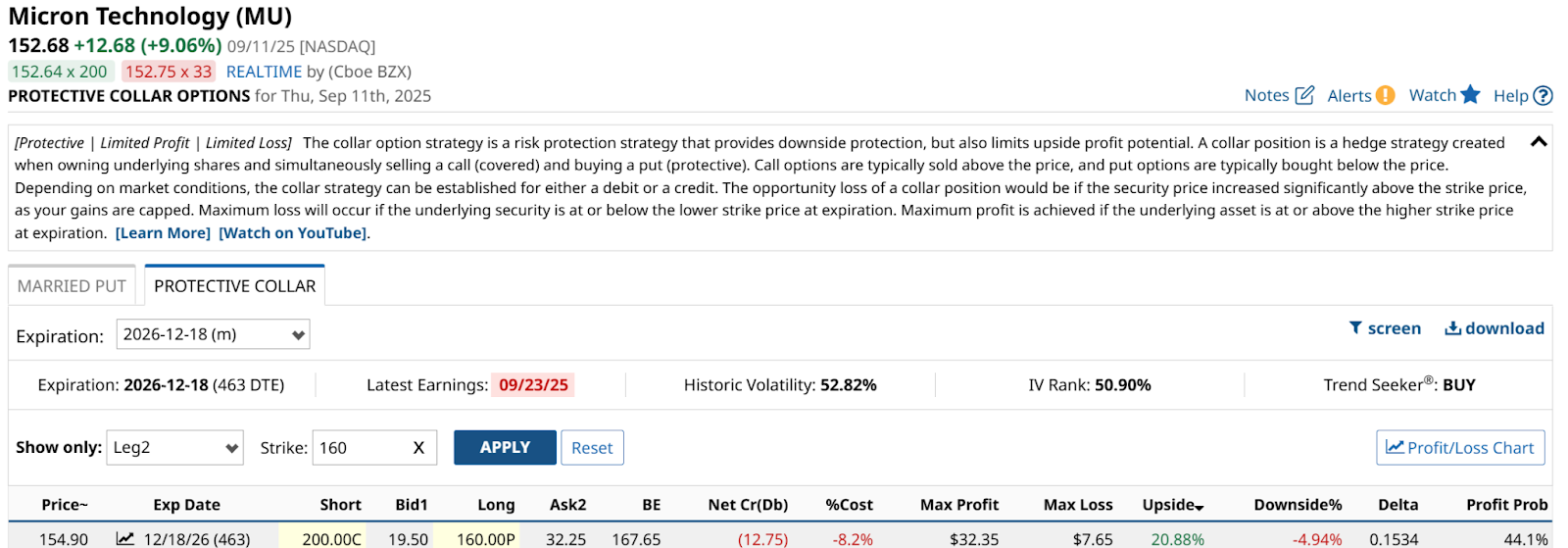Collapse the strategy description chevron
The image size is (1568, 548).
pyautogui.click(x=1539, y=141)
